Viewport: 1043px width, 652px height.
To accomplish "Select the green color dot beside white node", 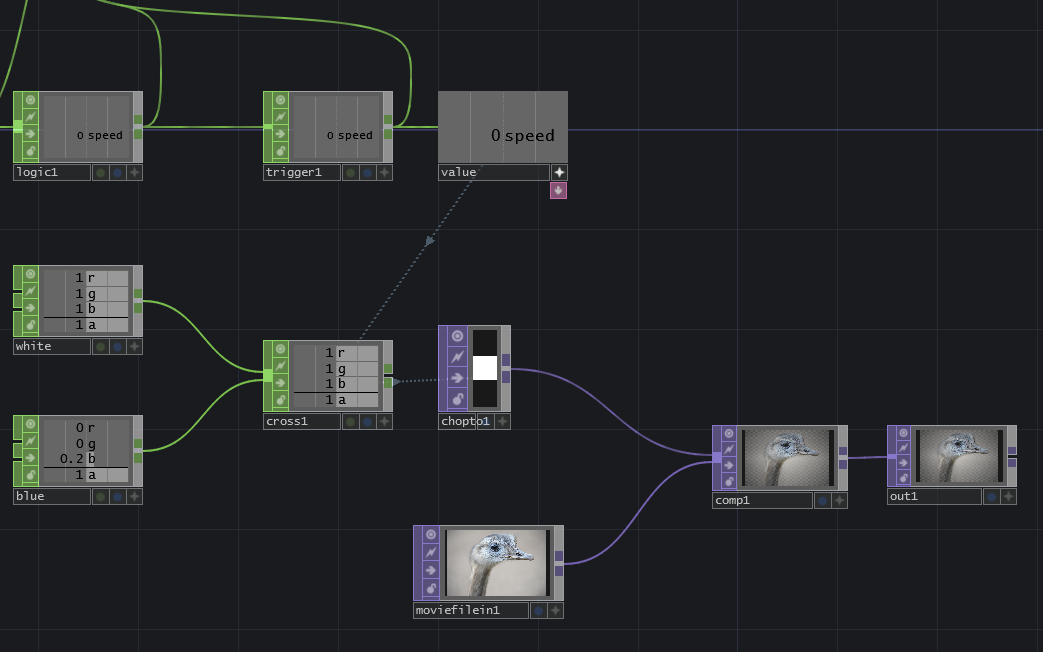I will [x=100, y=345].
